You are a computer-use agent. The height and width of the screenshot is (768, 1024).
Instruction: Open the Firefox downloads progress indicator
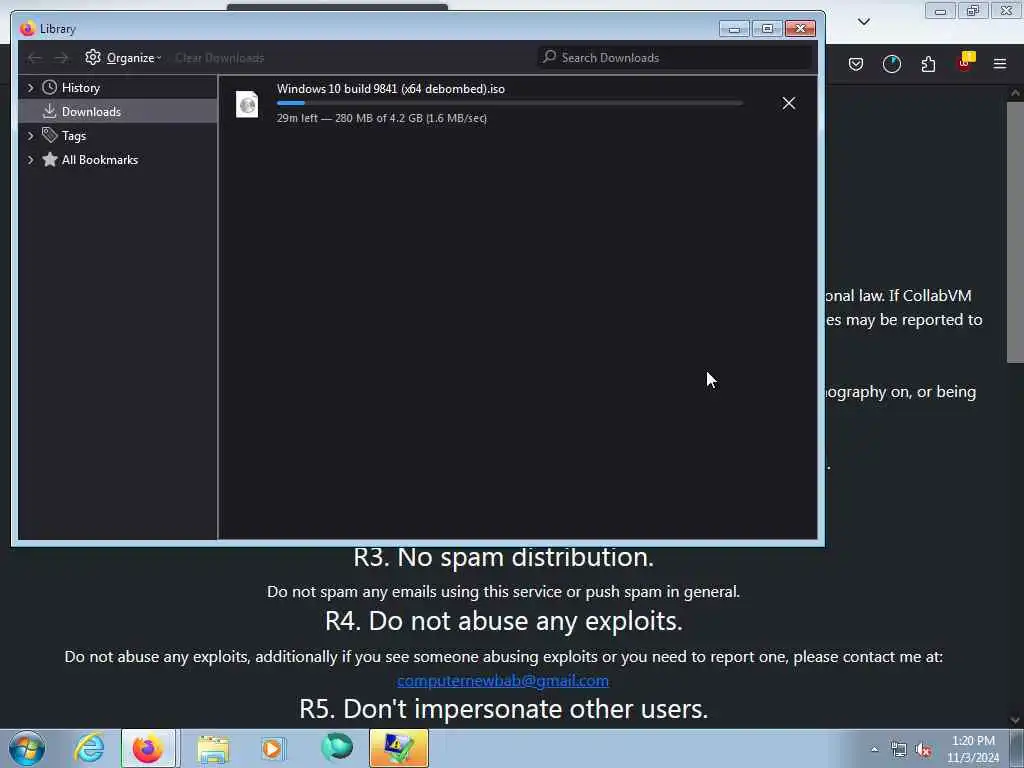coord(891,64)
